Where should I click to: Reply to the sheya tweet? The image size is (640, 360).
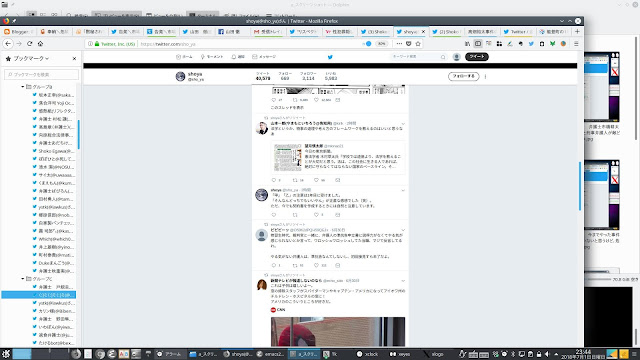coord(274,215)
